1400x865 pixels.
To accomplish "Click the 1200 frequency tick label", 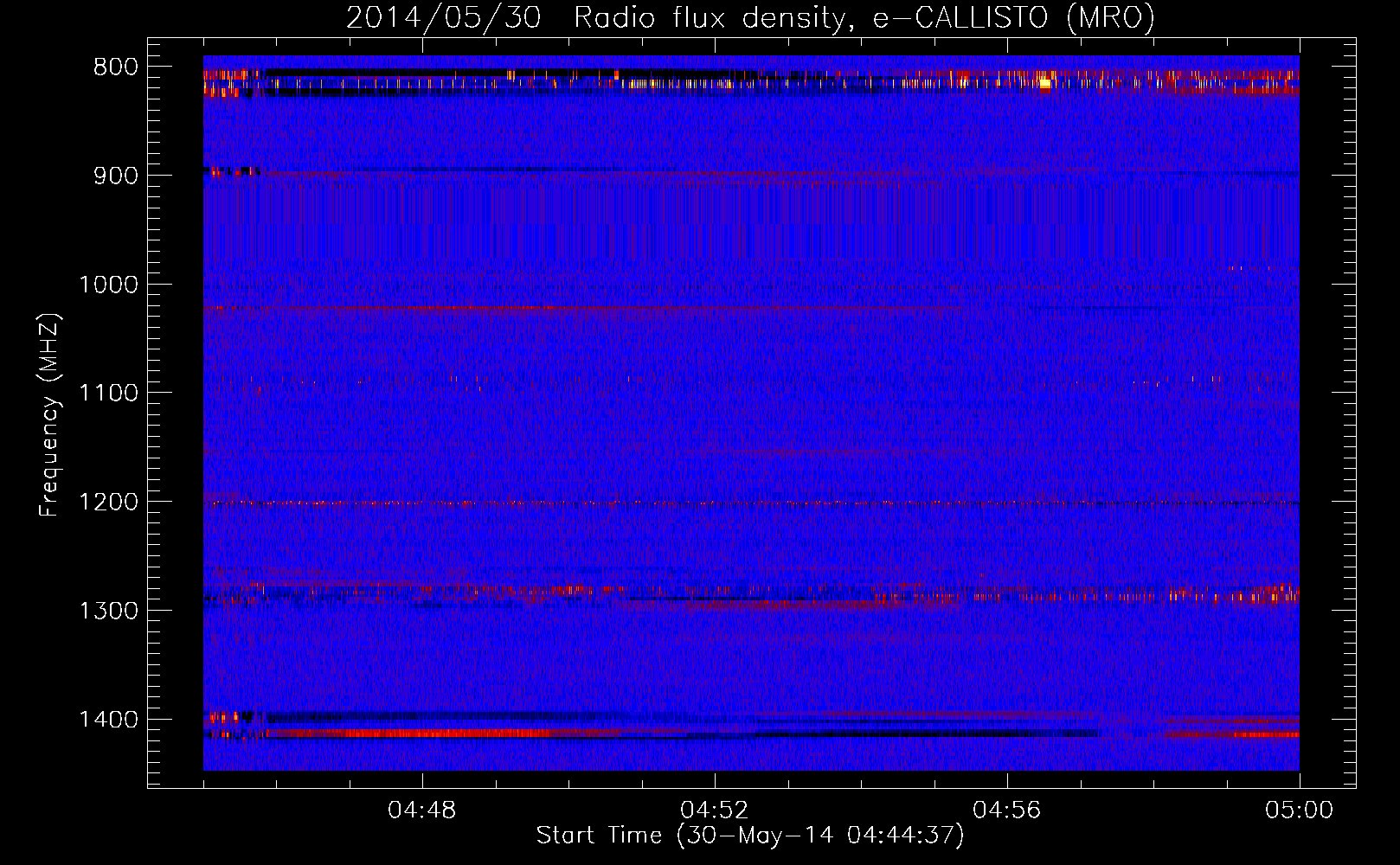I will [x=108, y=503].
